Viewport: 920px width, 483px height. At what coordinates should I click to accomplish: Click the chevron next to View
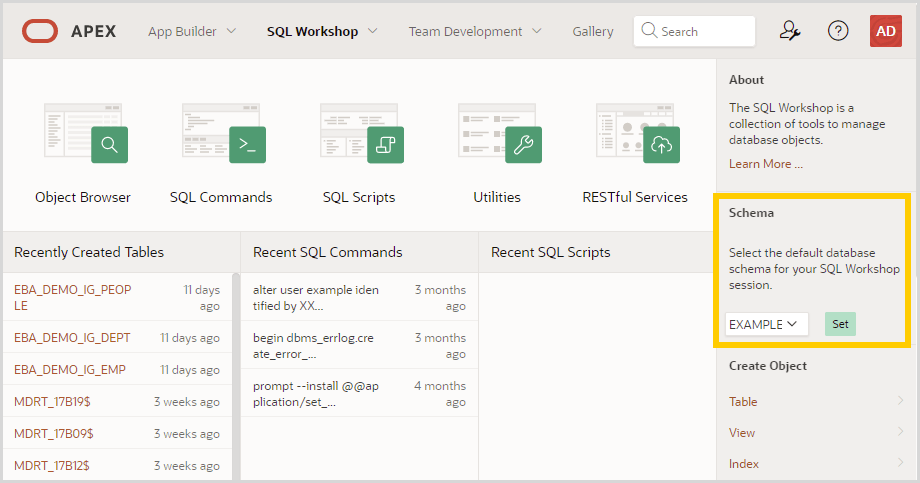click(x=900, y=431)
